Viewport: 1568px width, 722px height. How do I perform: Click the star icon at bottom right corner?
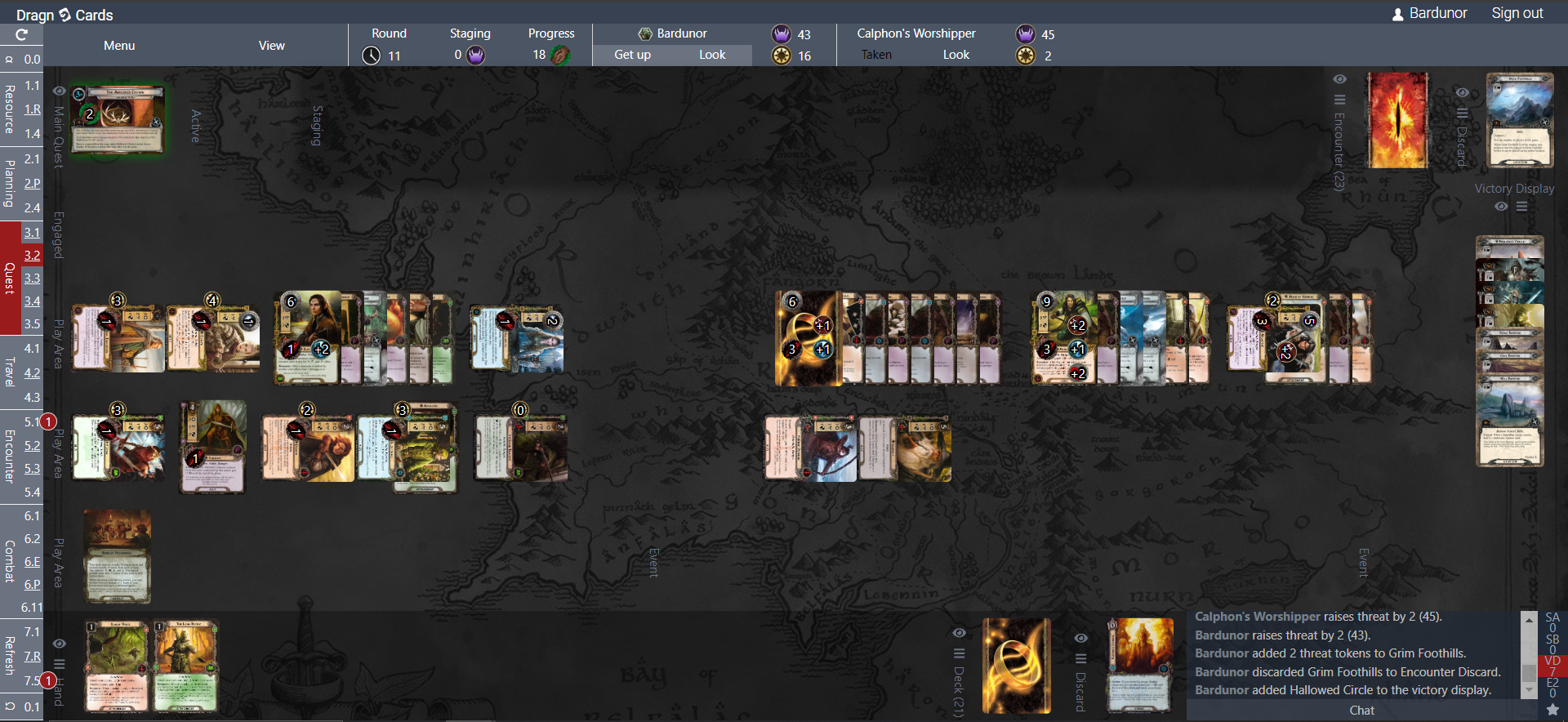click(x=1552, y=710)
